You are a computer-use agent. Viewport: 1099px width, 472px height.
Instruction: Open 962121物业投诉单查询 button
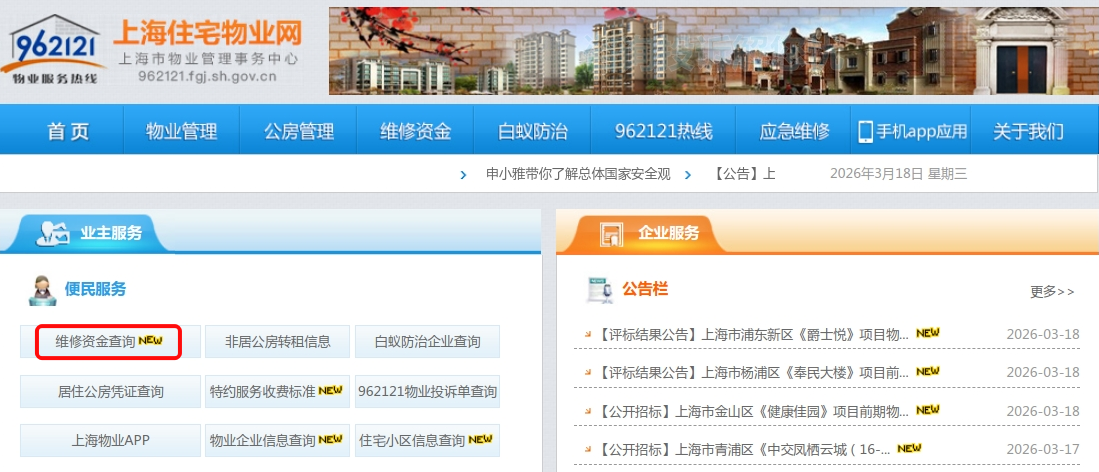[427, 391]
